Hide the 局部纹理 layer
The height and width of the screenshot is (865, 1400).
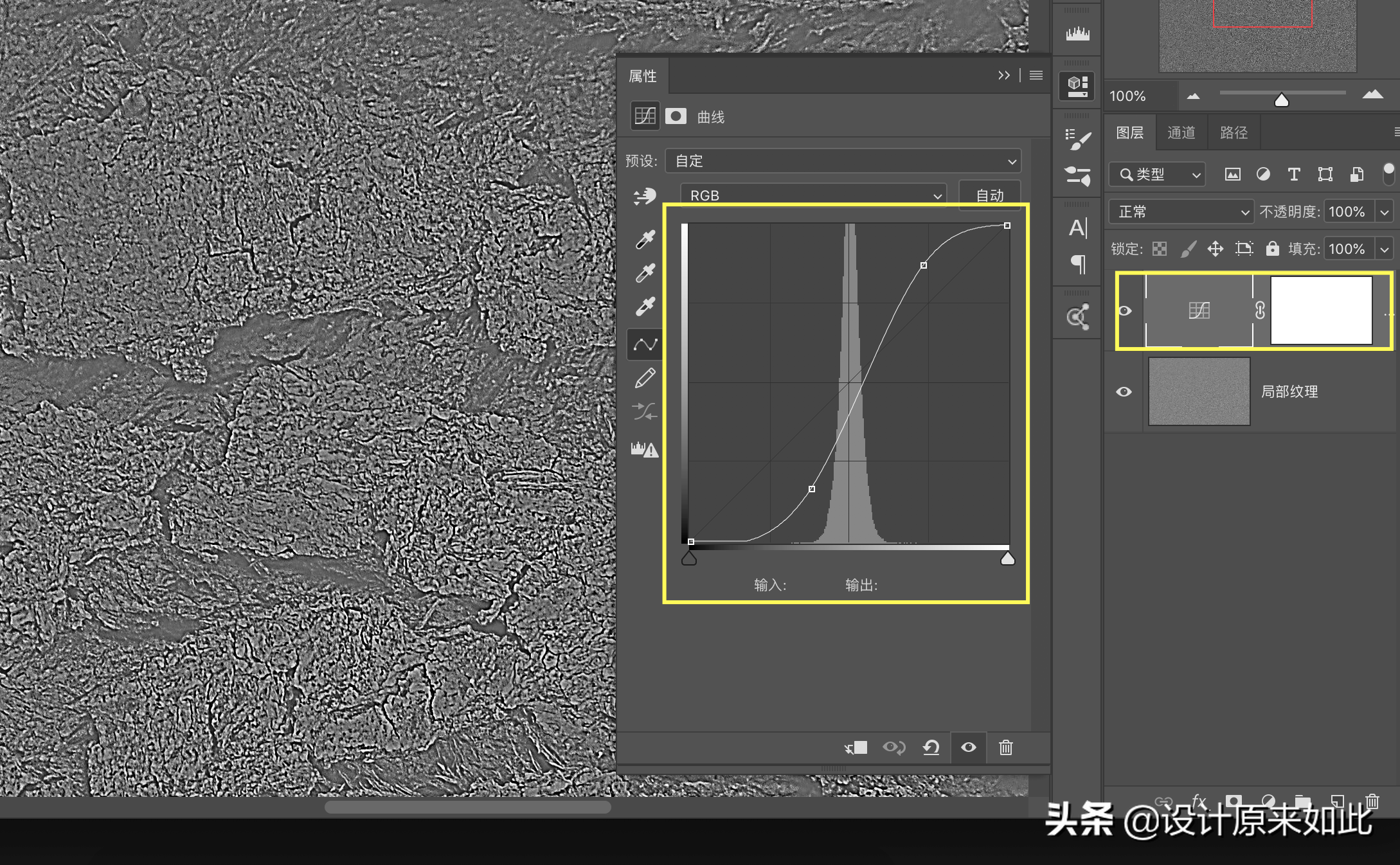1124,391
